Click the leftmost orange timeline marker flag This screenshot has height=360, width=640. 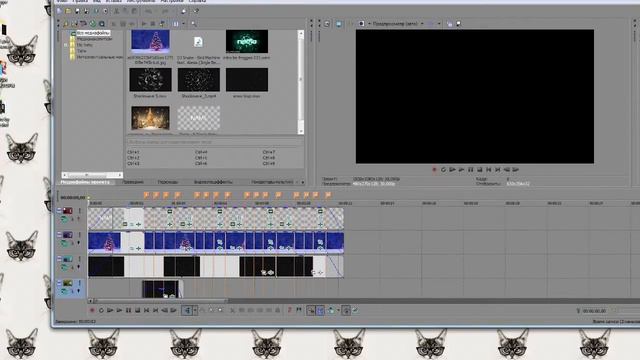[146, 195]
